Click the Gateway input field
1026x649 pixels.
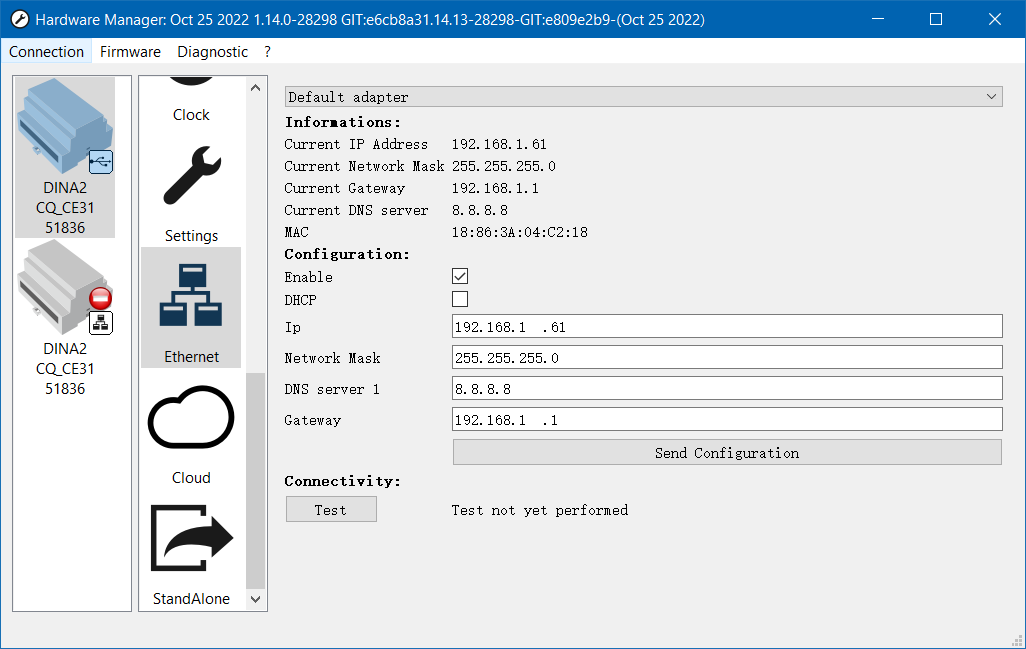(727, 419)
